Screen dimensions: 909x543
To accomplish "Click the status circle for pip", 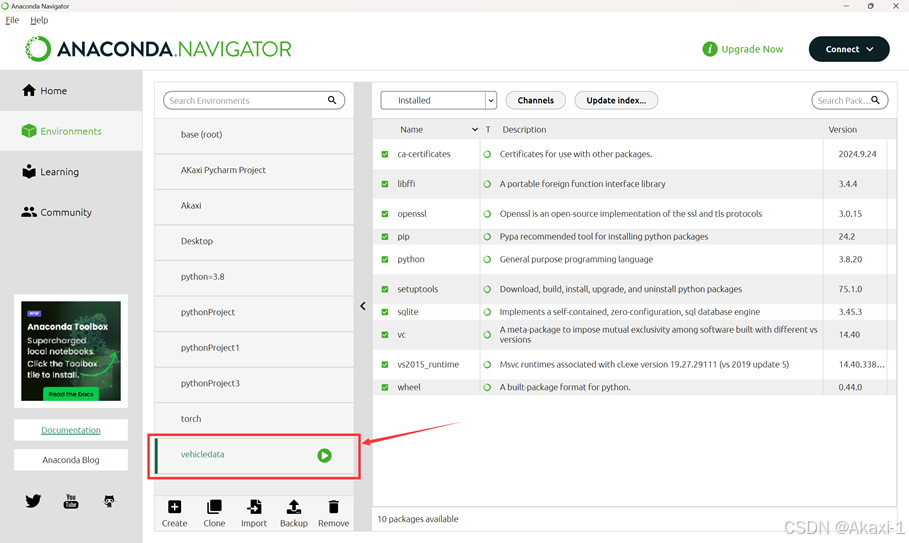I will (x=488, y=236).
